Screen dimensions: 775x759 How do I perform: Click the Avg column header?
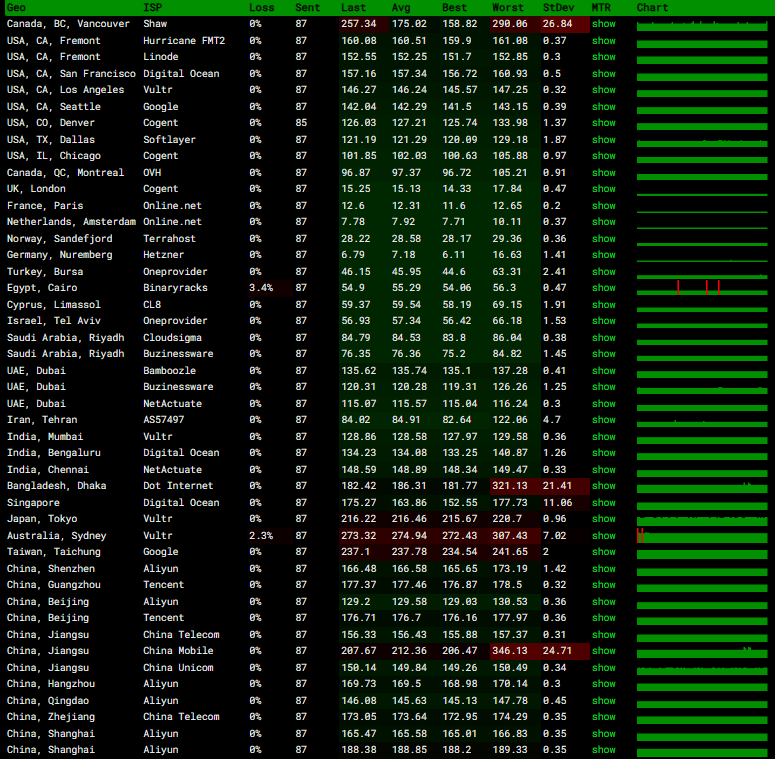click(x=401, y=7)
